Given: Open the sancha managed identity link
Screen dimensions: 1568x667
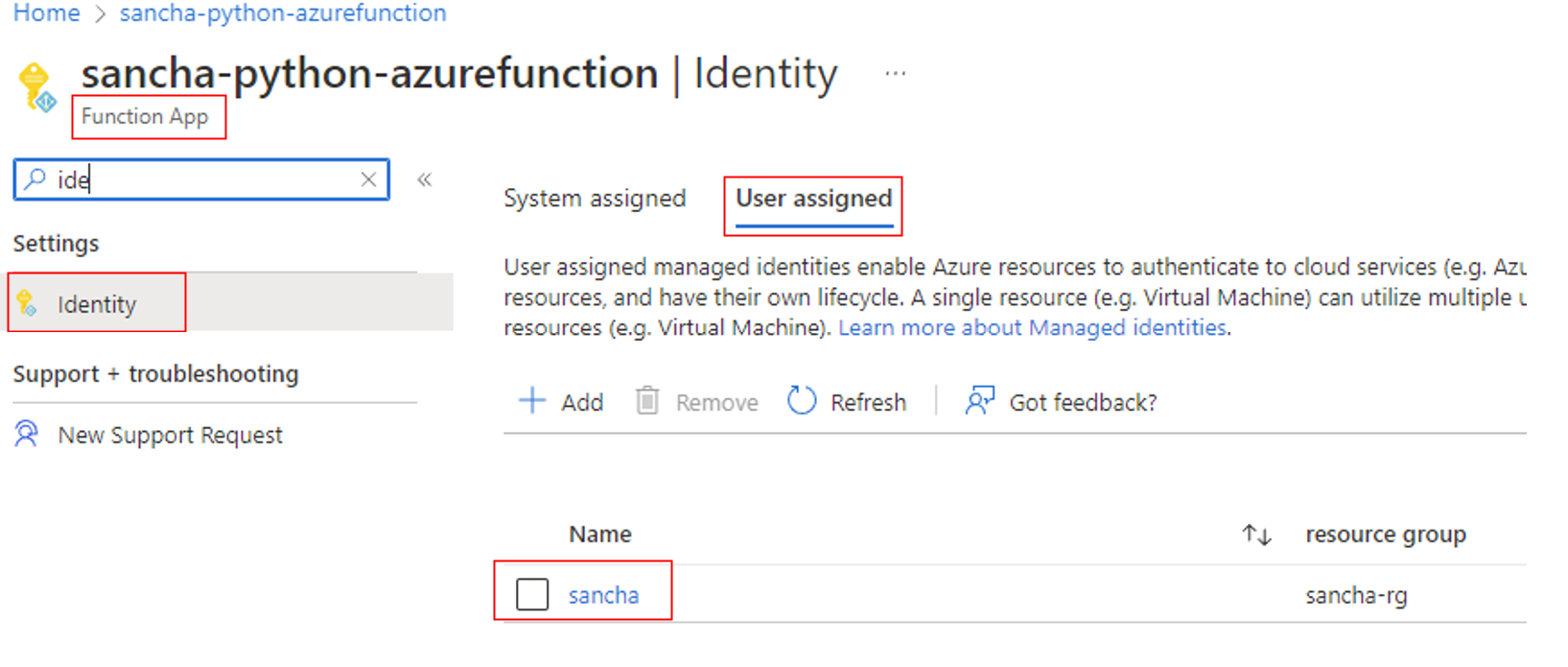Looking at the screenshot, I should click(x=603, y=595).
